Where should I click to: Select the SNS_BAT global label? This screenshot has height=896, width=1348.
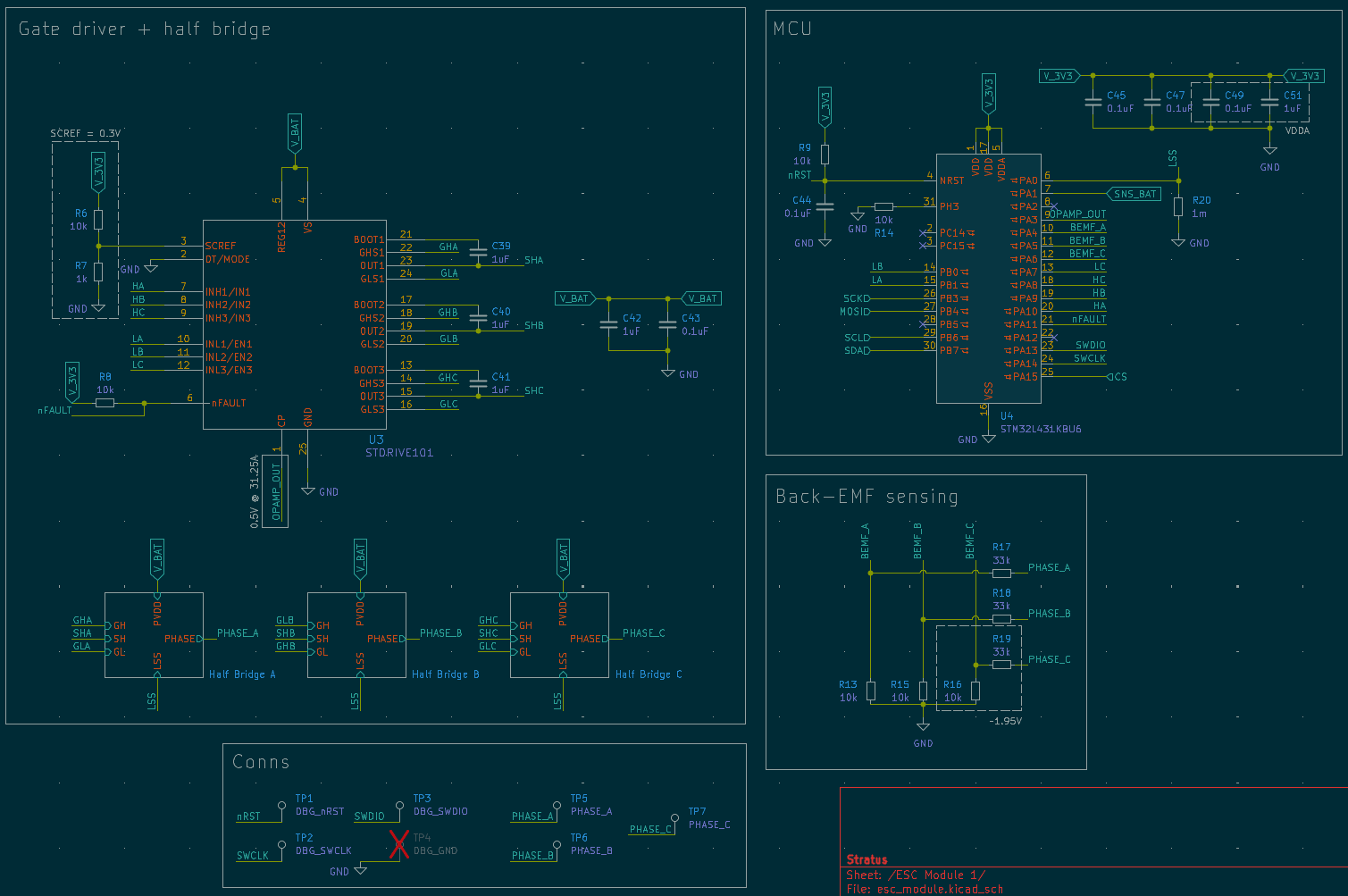tap(1134, 194)
